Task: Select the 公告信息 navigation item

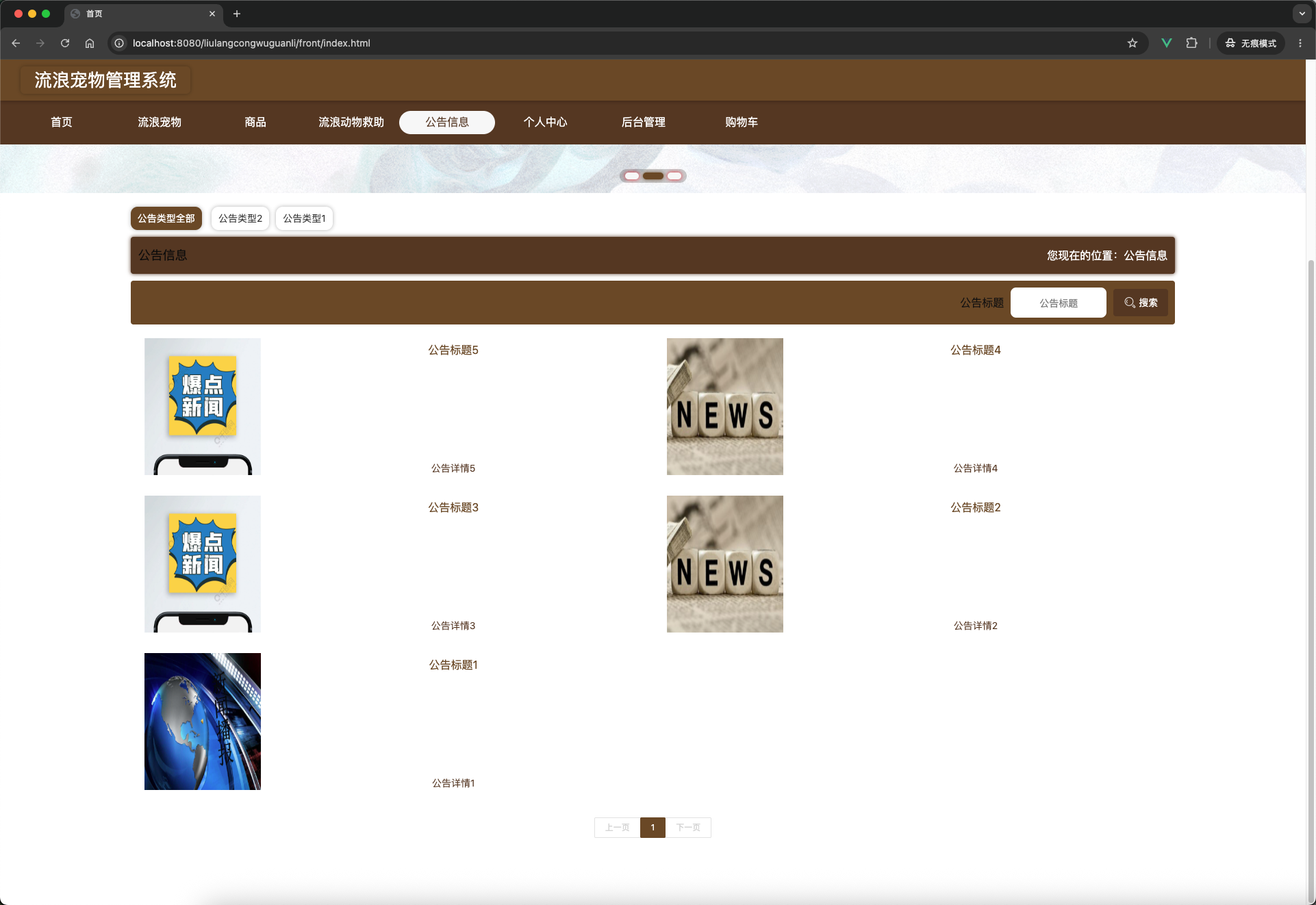Action: coord(447,122)
